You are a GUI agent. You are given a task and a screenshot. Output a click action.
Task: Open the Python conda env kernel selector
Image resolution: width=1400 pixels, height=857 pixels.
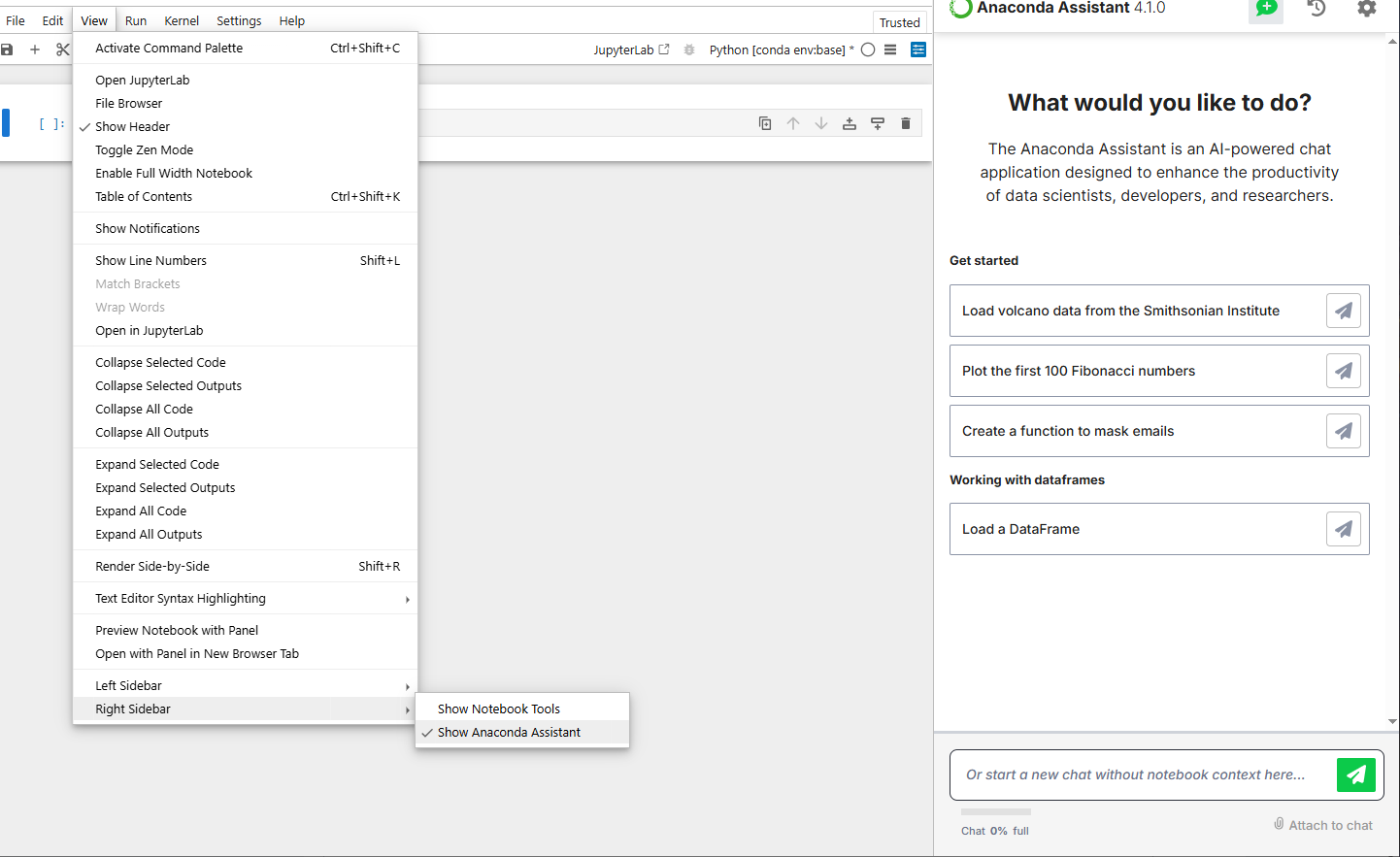coord(781,49)
